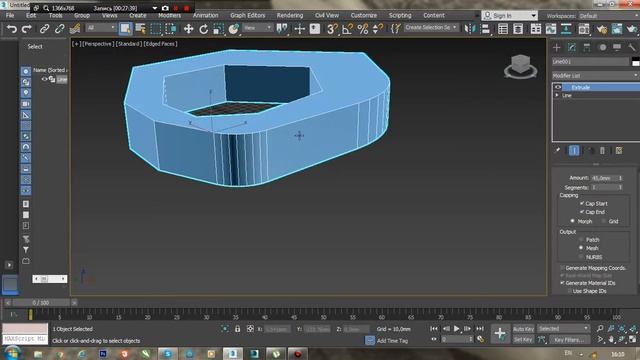Toggle the 3D Snaps button
Viewport: 640px width, 360px height.
[x=332, y=29]
